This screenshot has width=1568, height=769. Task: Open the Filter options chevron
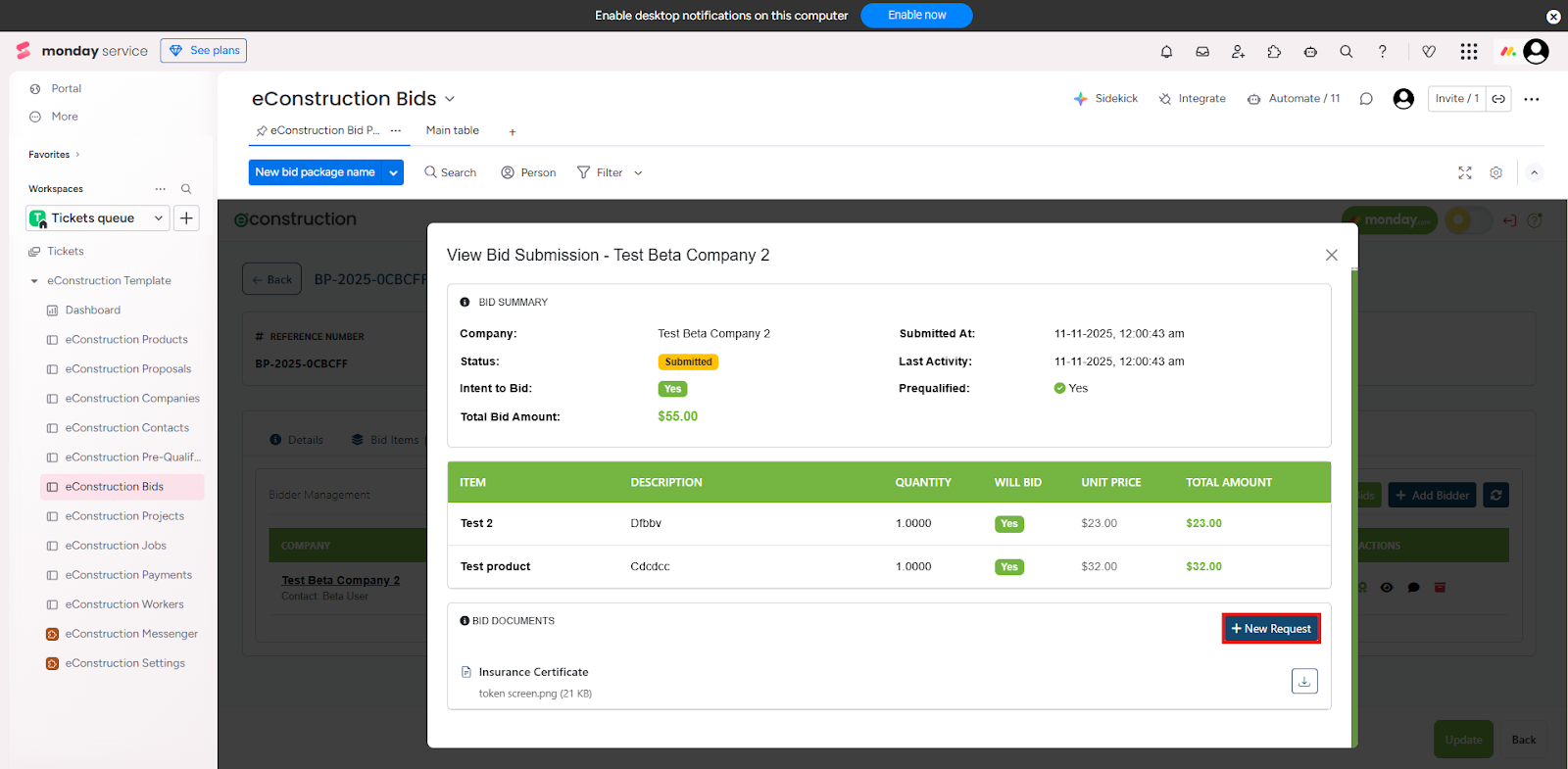click(638, 173)
